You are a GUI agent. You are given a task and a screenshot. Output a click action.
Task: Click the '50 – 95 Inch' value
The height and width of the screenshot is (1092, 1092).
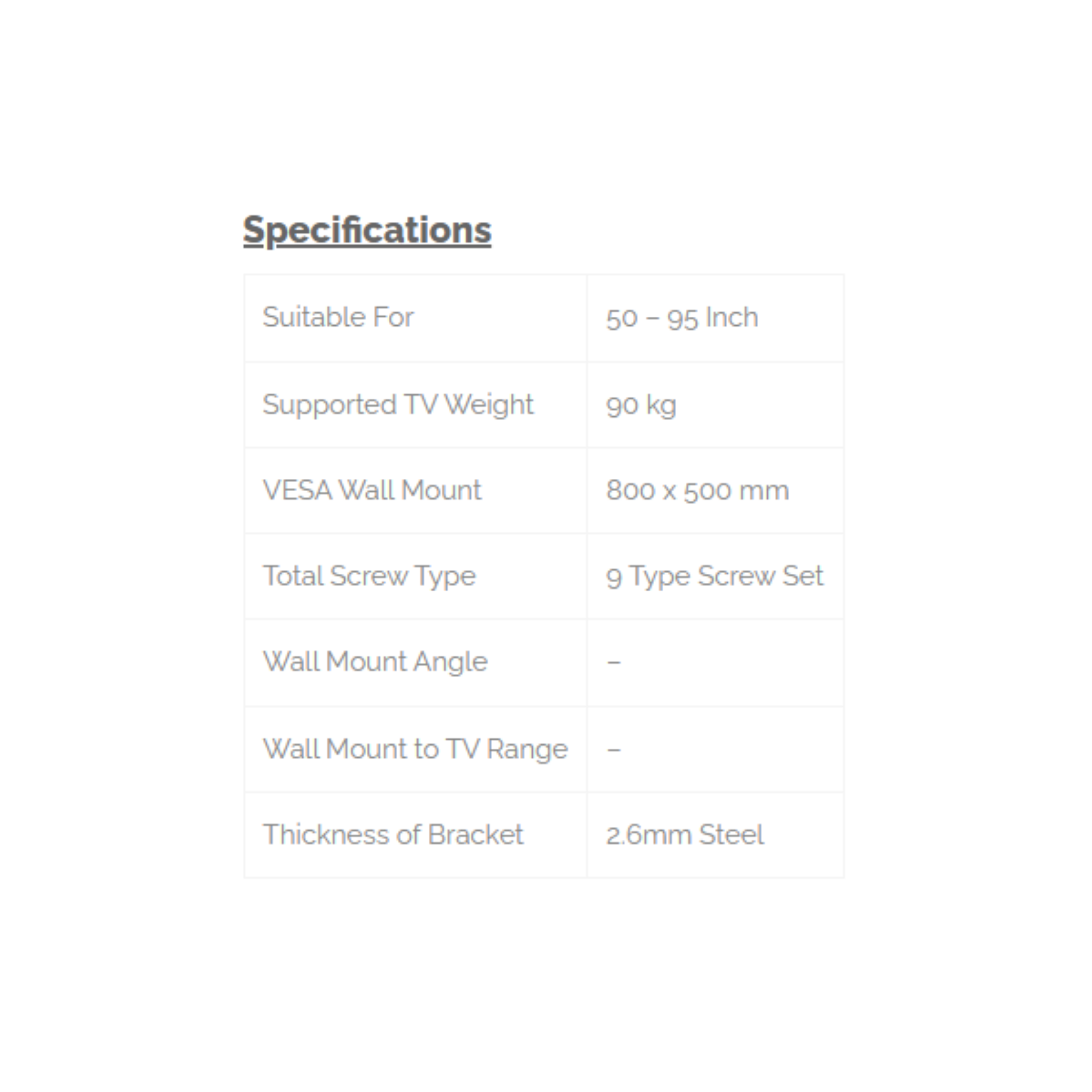[681, 318]
